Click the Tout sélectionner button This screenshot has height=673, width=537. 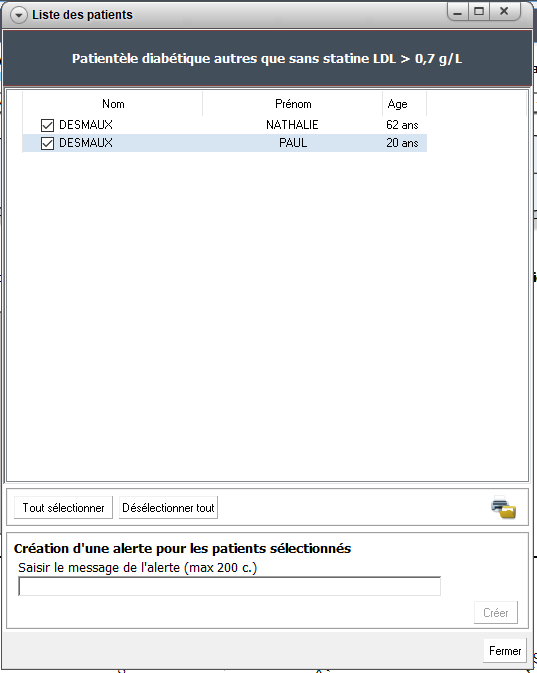point(63,508)
